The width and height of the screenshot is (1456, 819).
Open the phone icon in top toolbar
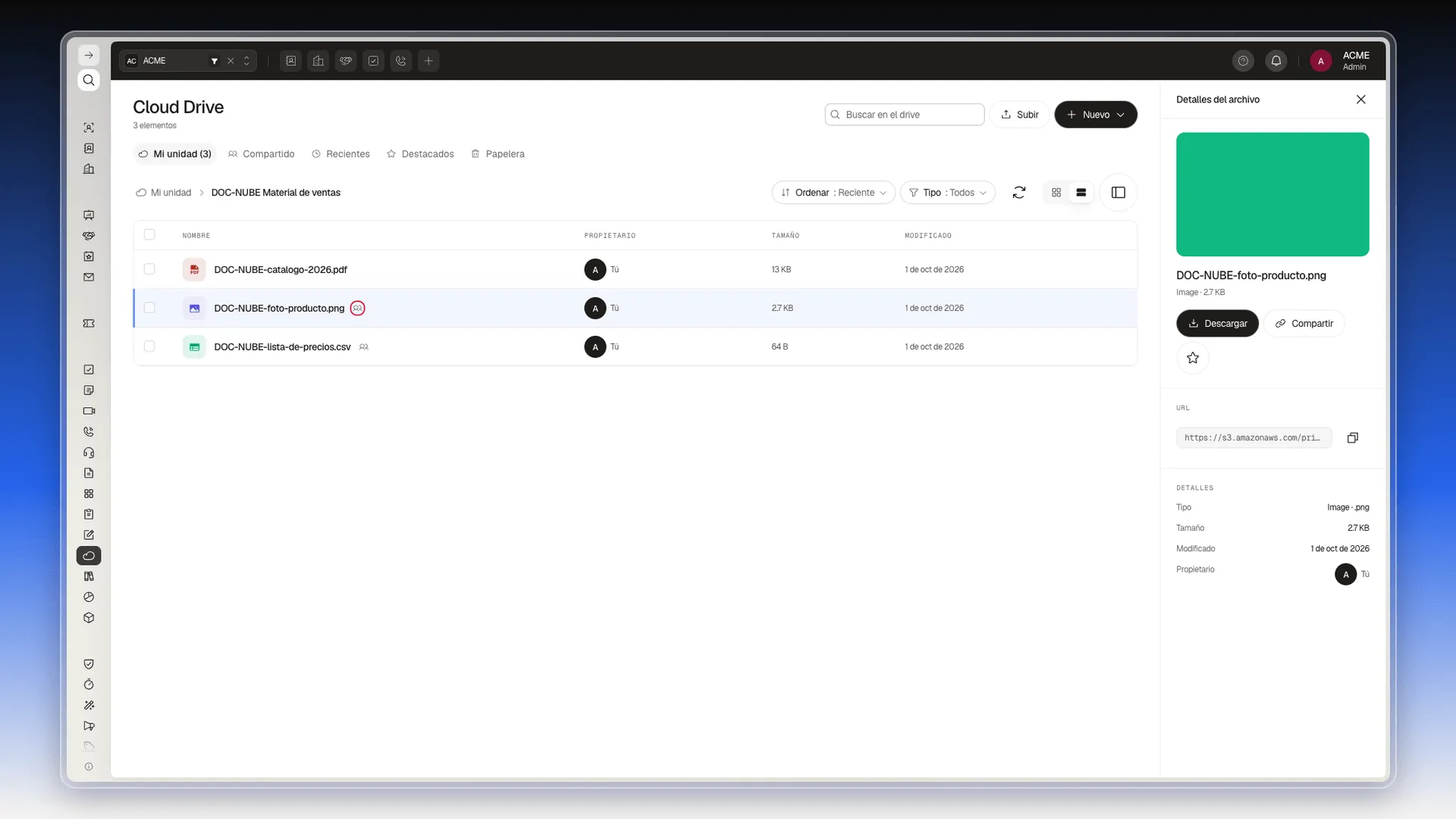point(401,61)
